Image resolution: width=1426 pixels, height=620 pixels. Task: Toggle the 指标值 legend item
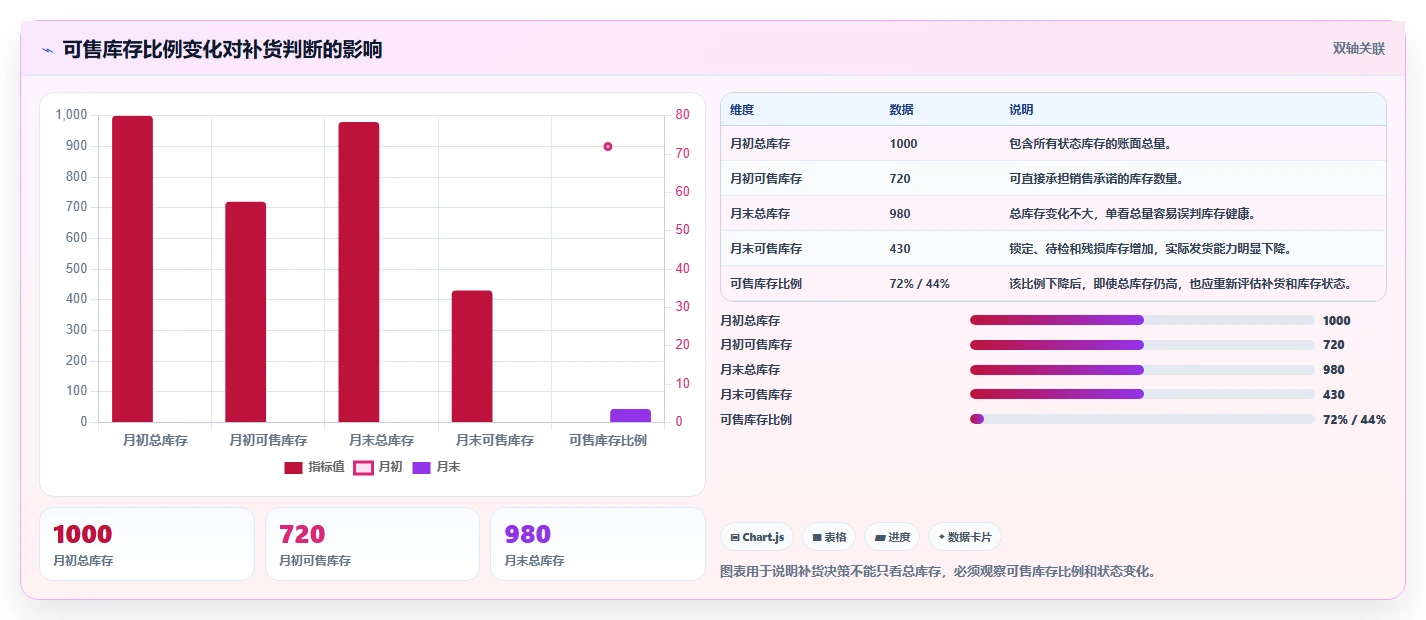pyautogui.click(x=315, y=467)
